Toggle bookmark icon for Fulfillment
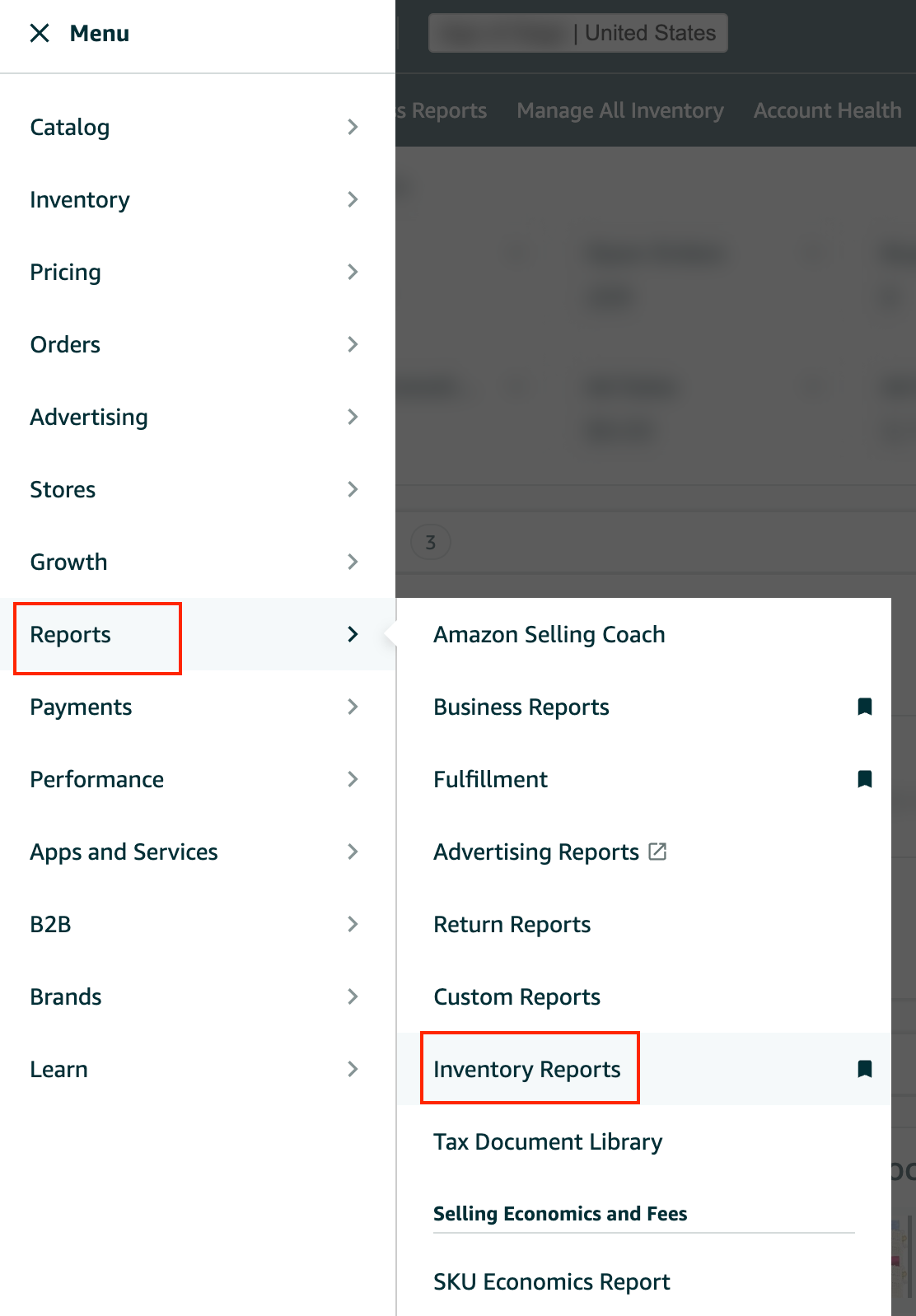The width and height of the screenshot is (916, 1316). pos(865,779)
